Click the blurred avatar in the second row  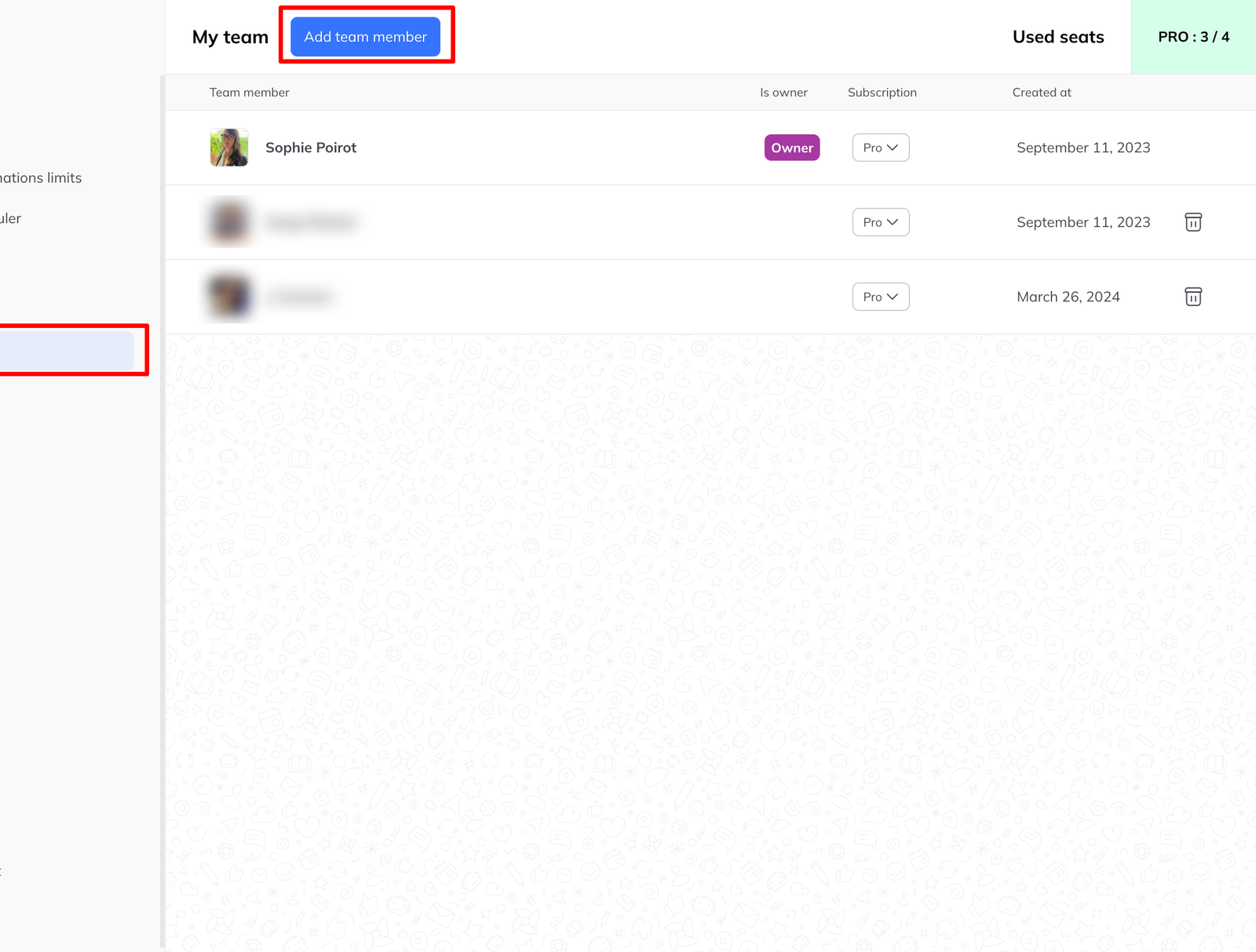[x=229, y=222]
